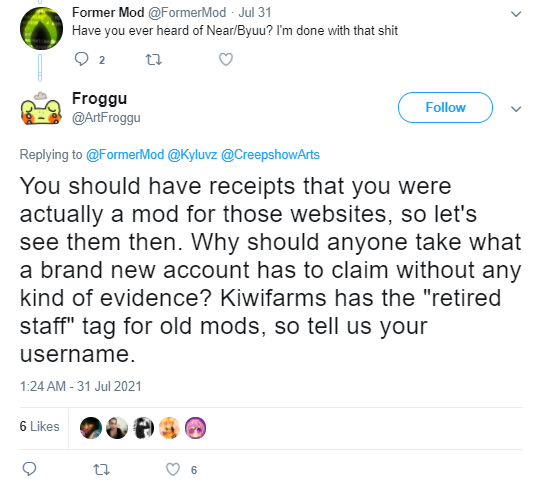
Task: Open Froggu's frog profile picture
Action: click(41, 108)
